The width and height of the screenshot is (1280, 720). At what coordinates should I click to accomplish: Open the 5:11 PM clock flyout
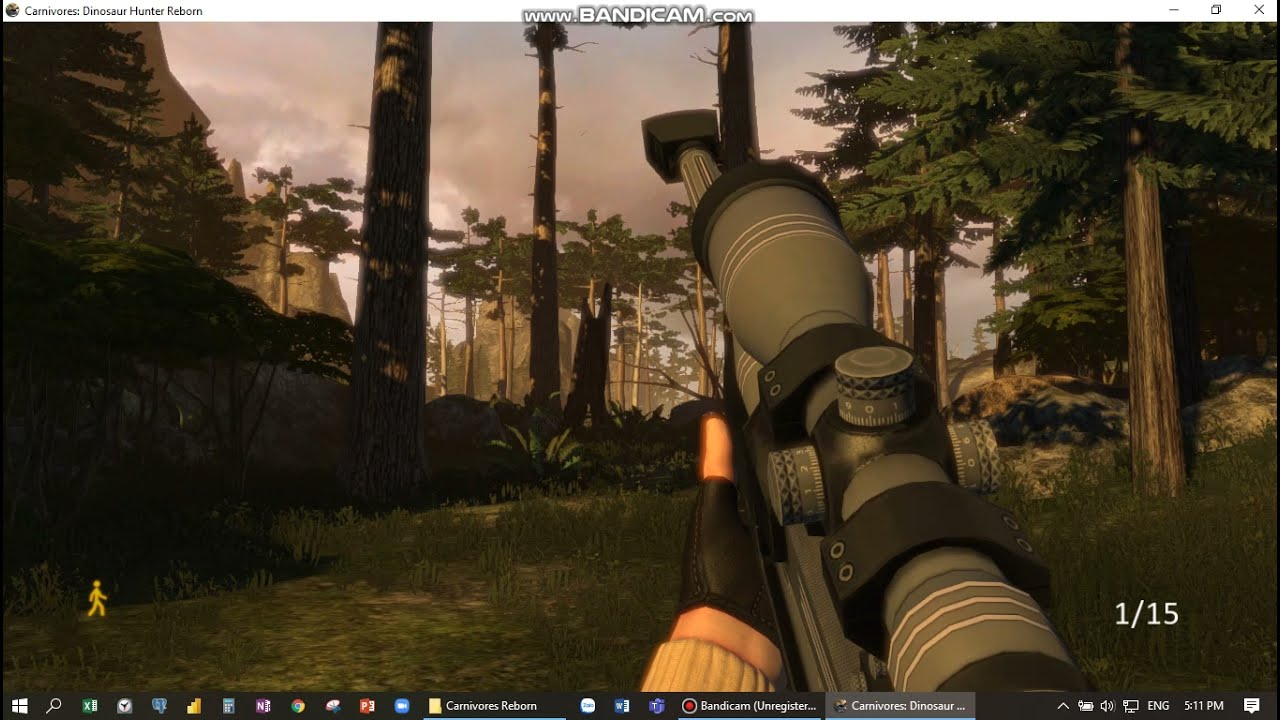click(x=1203, y=705)
